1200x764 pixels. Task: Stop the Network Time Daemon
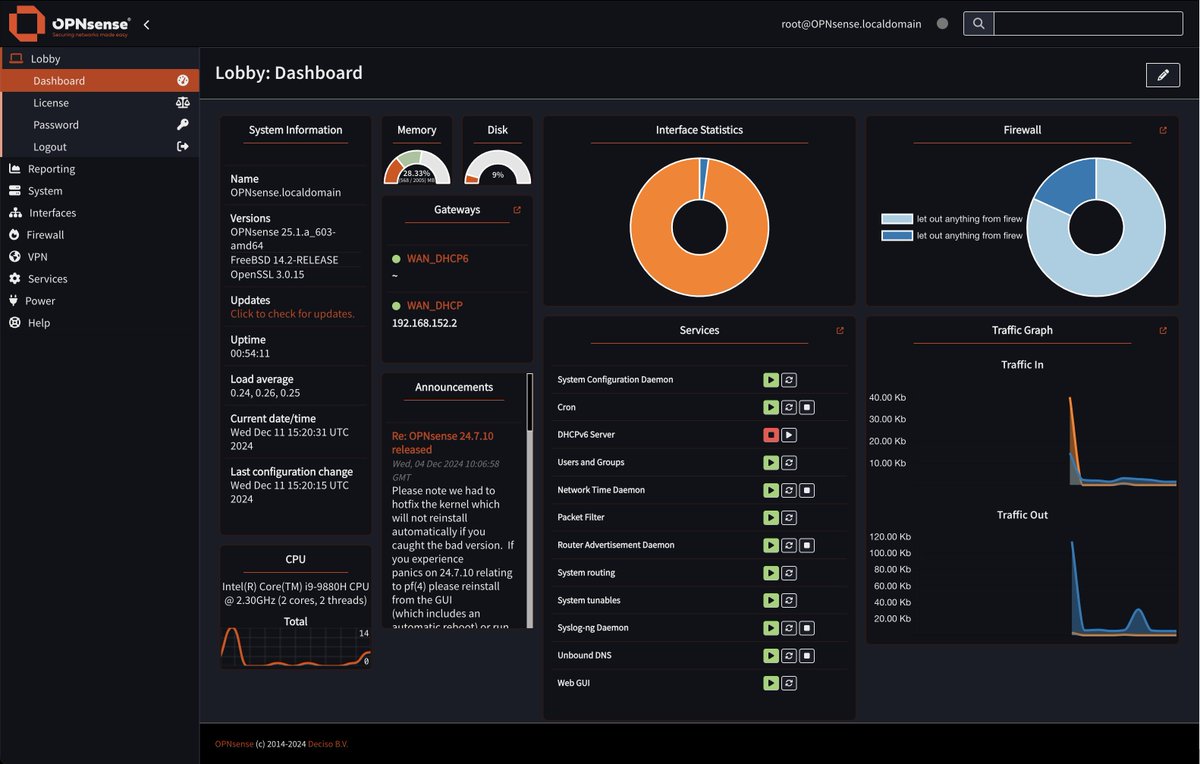[807, 490]
